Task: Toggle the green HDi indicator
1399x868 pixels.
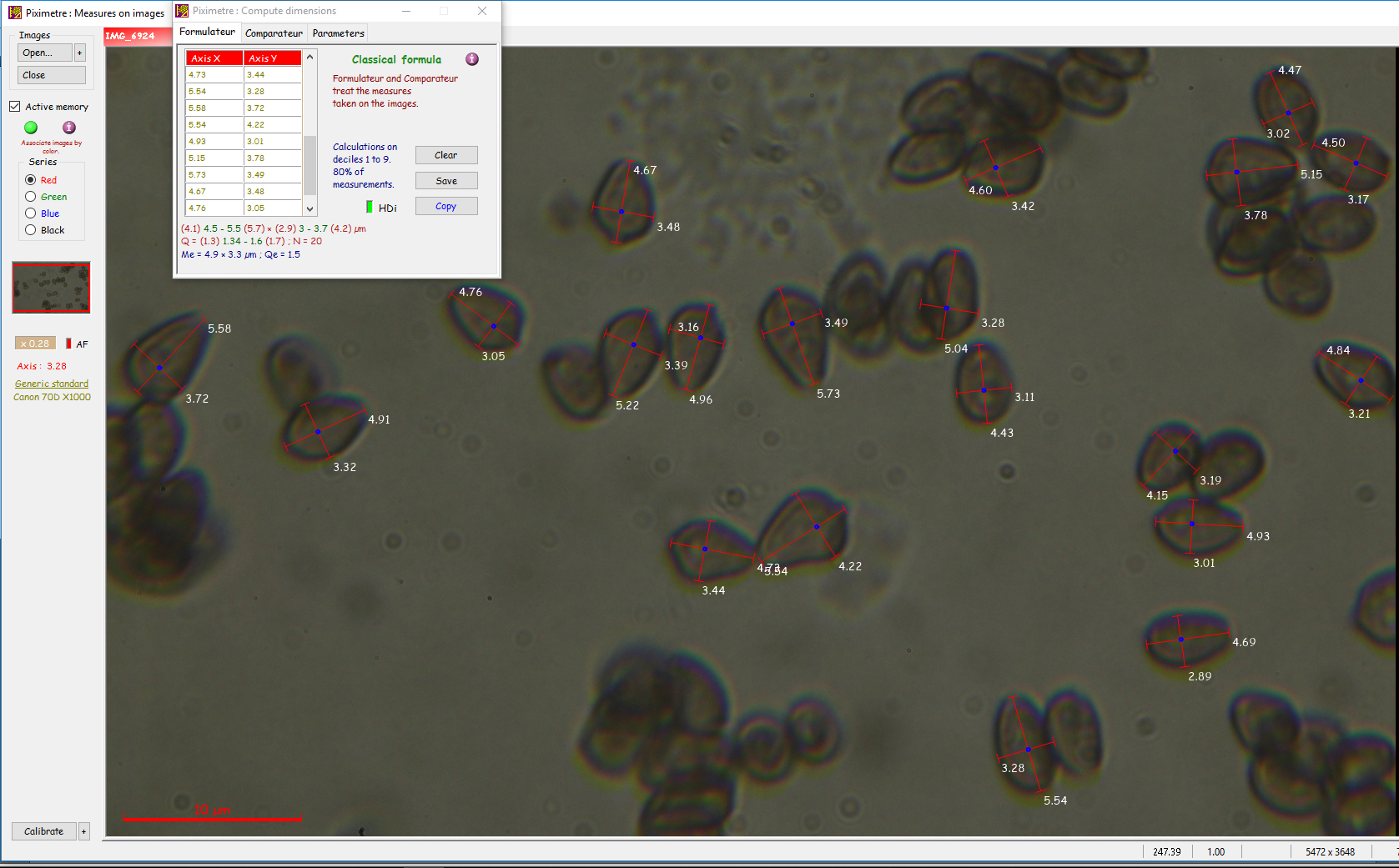Action: pos(370,207)
